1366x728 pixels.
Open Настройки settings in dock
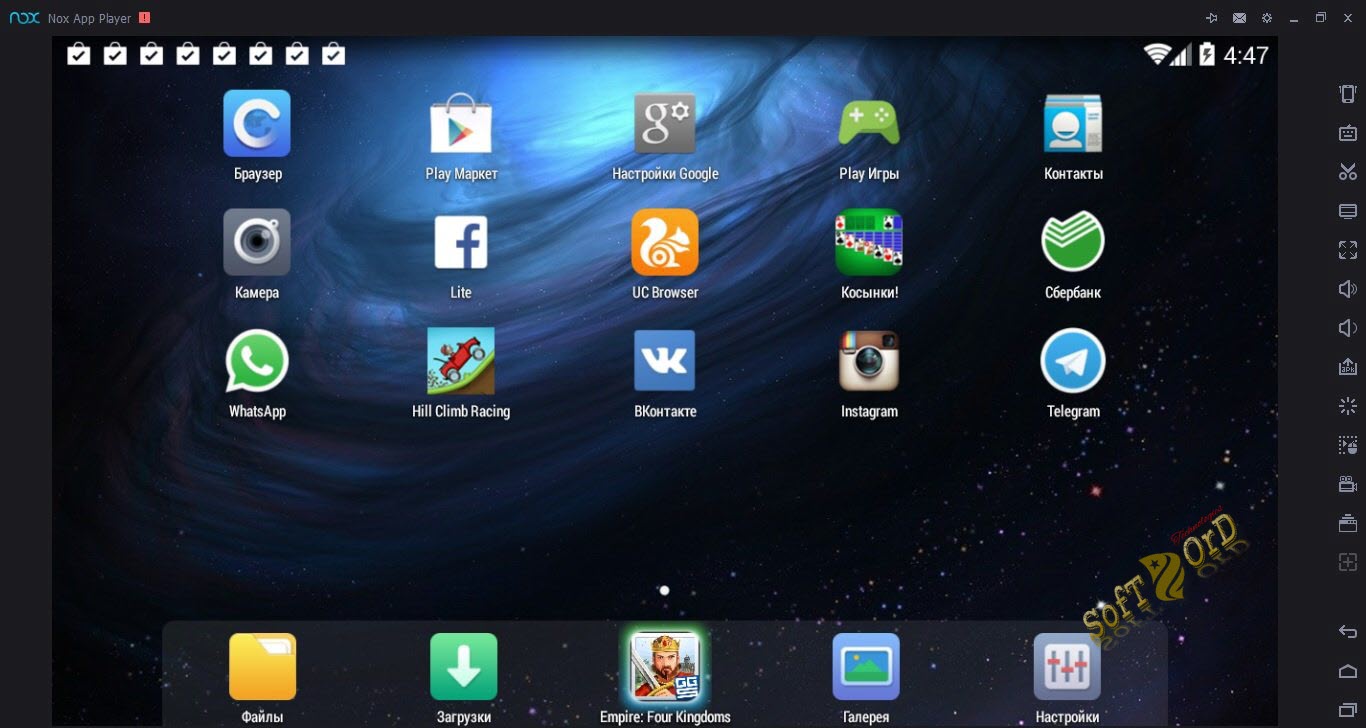point(1067,666)
